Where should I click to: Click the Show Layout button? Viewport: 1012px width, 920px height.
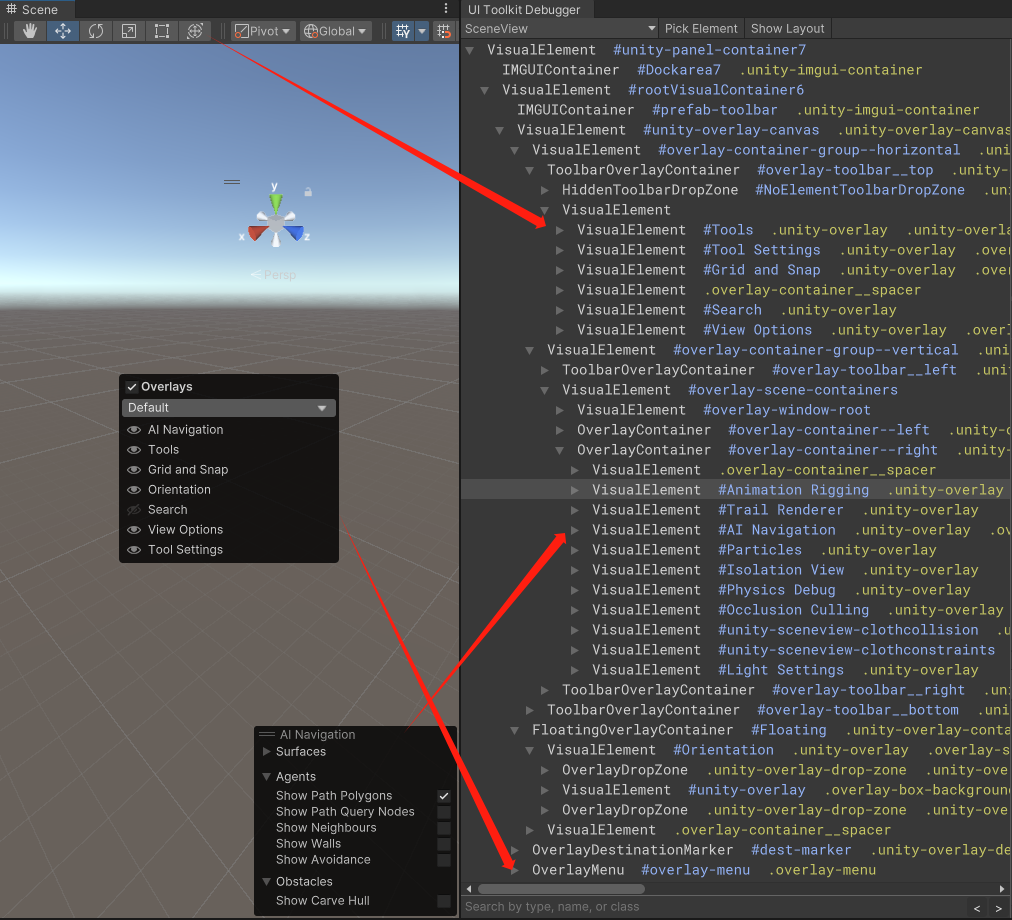pyautogui.click(x=787, y=28)
